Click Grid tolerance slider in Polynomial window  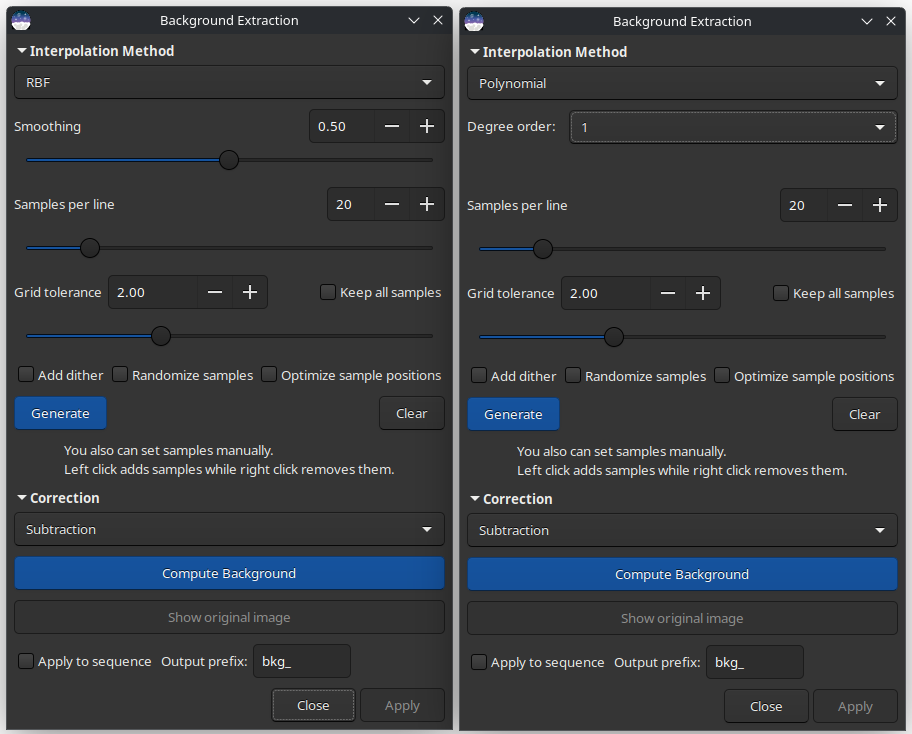(x=614, y=337)
